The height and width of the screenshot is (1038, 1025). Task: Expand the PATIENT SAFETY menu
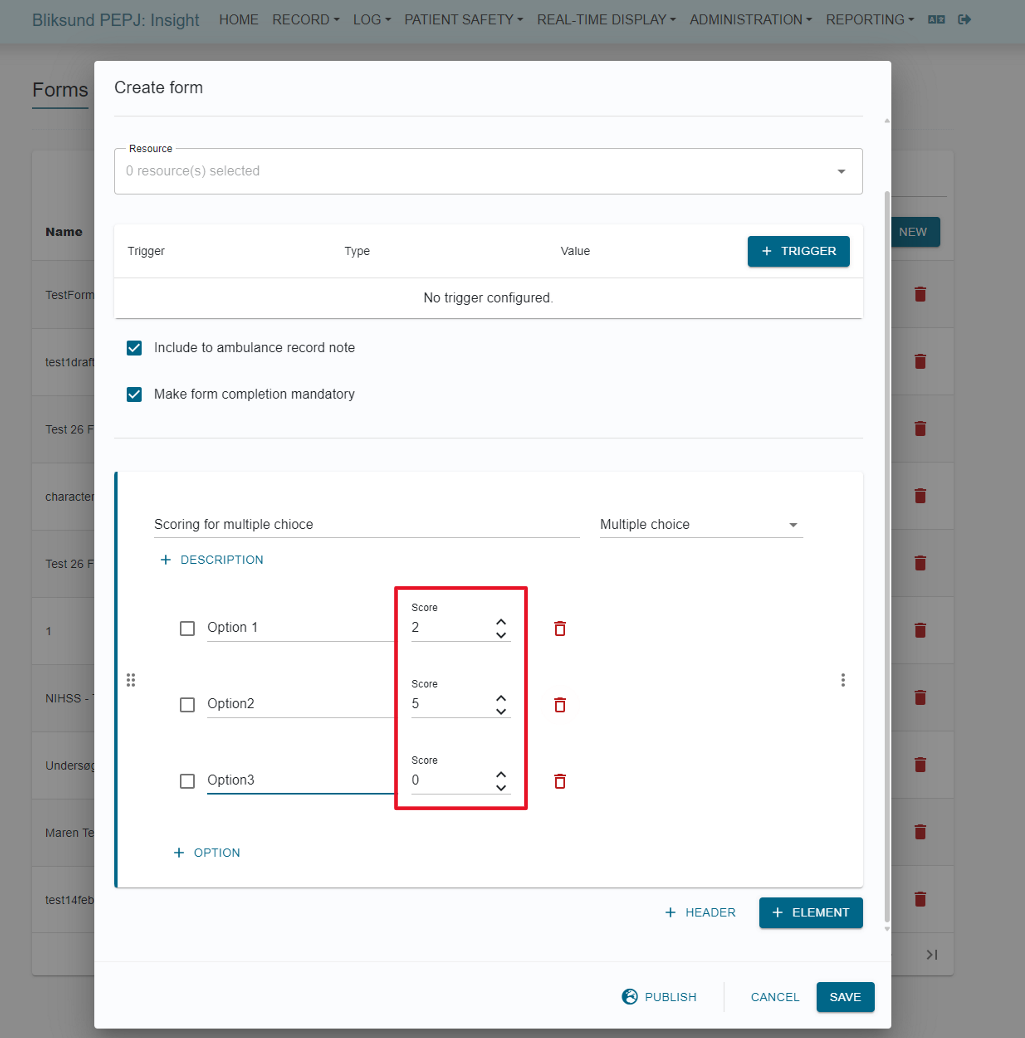(x=464, y=20)
